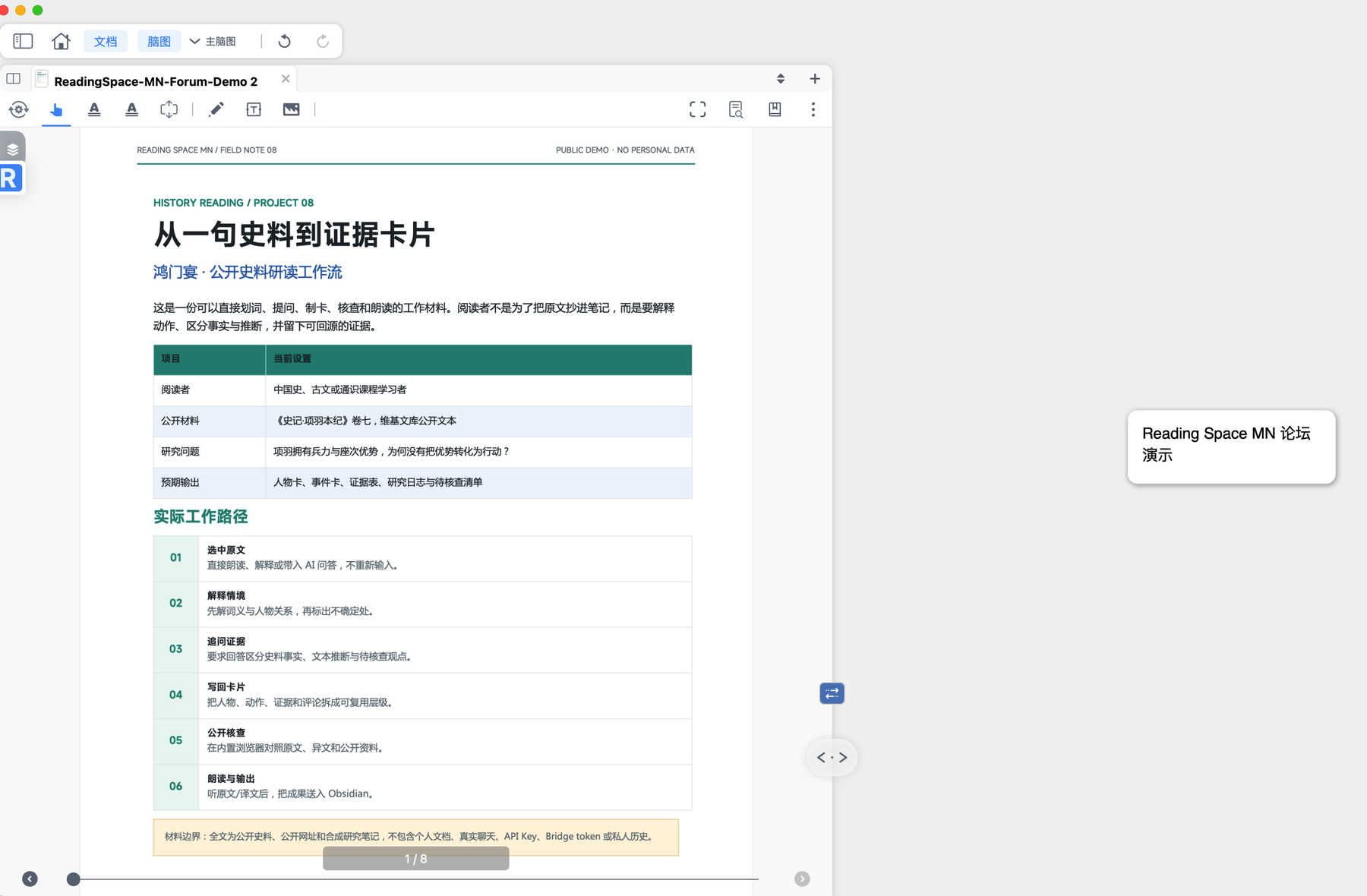Click the 当前设置 table header
1367x896 pixels.
478,359
